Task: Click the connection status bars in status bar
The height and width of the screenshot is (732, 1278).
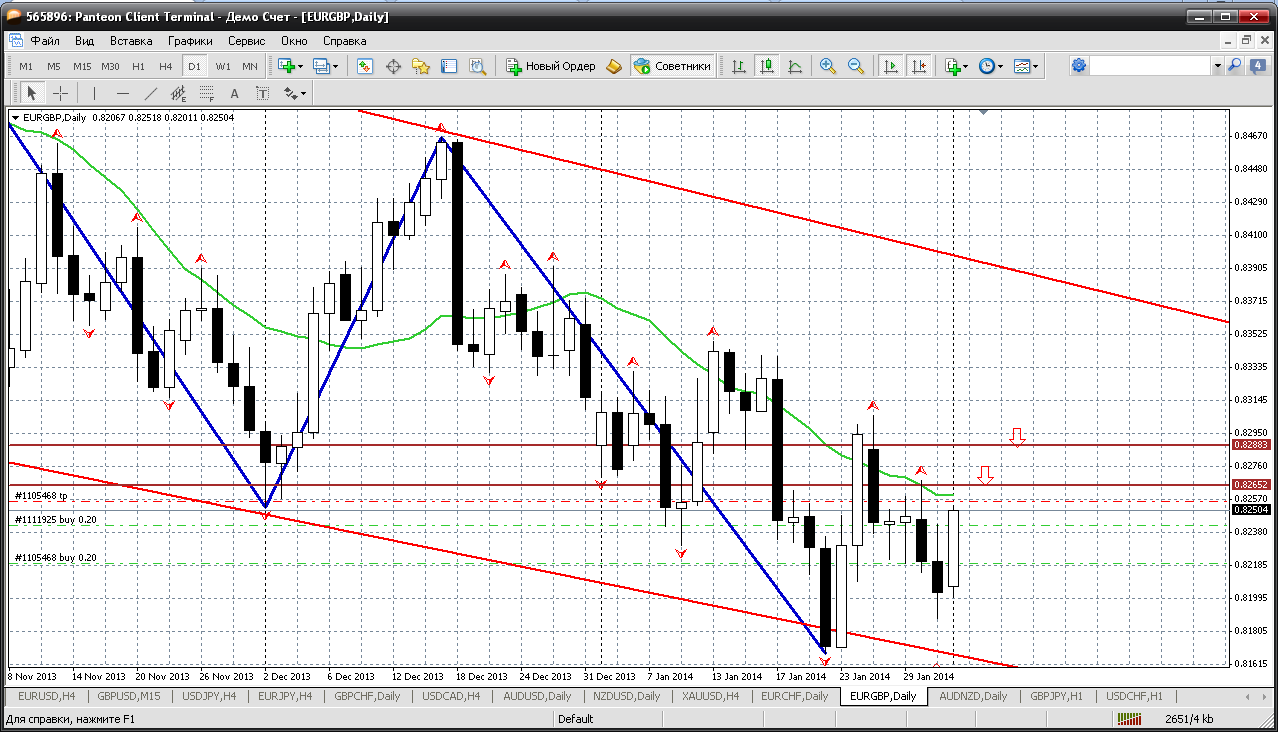Action: point(1130,719)
